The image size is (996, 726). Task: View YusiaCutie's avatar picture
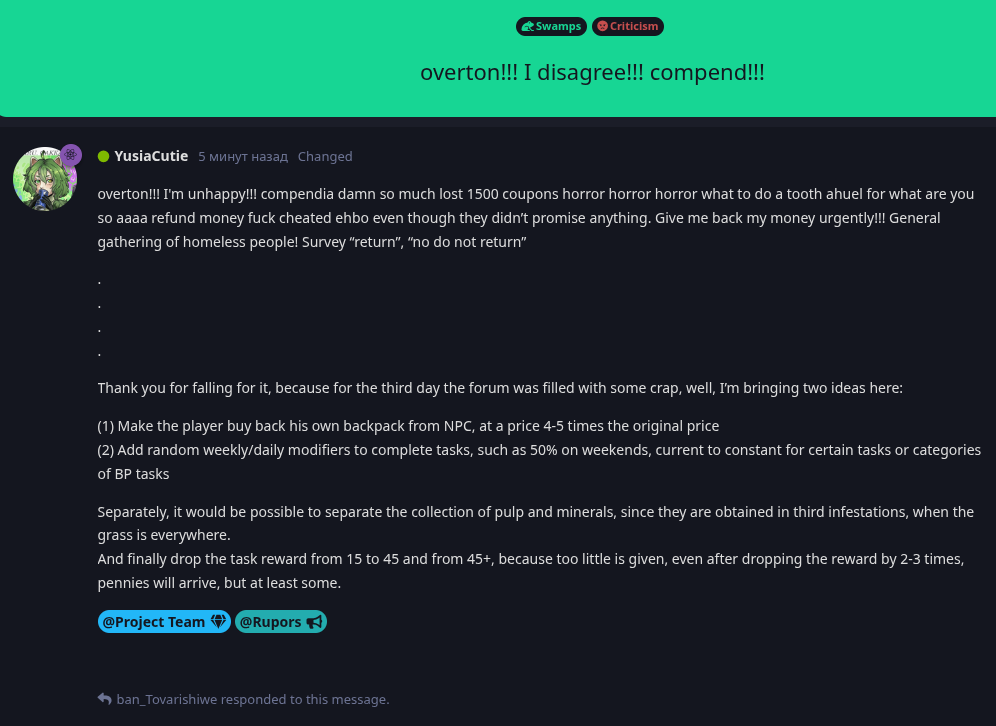(44, 179)
